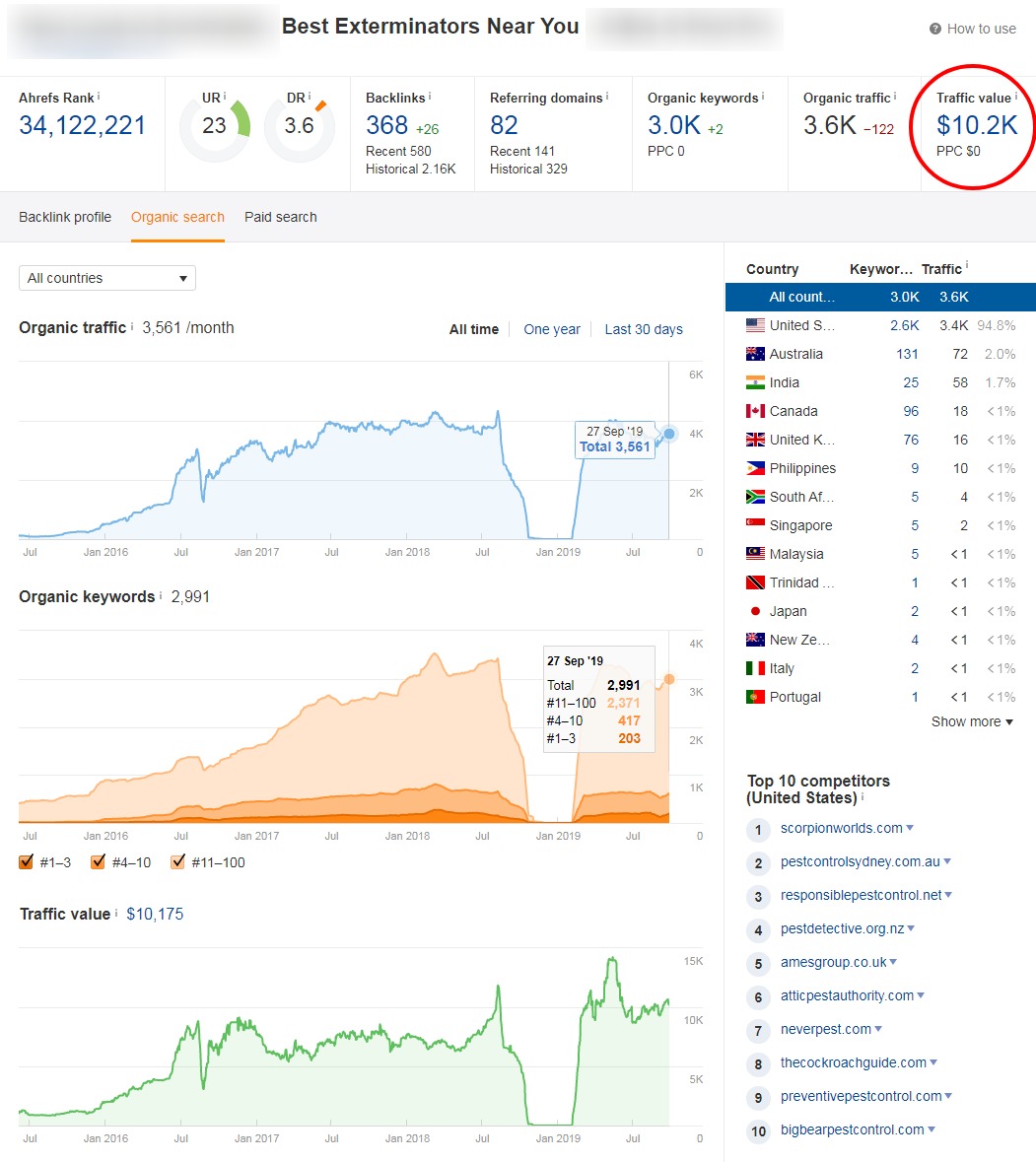Switch to Backlink profile tab
The height and width of the screenshot is (1162, 1036).
65,217
